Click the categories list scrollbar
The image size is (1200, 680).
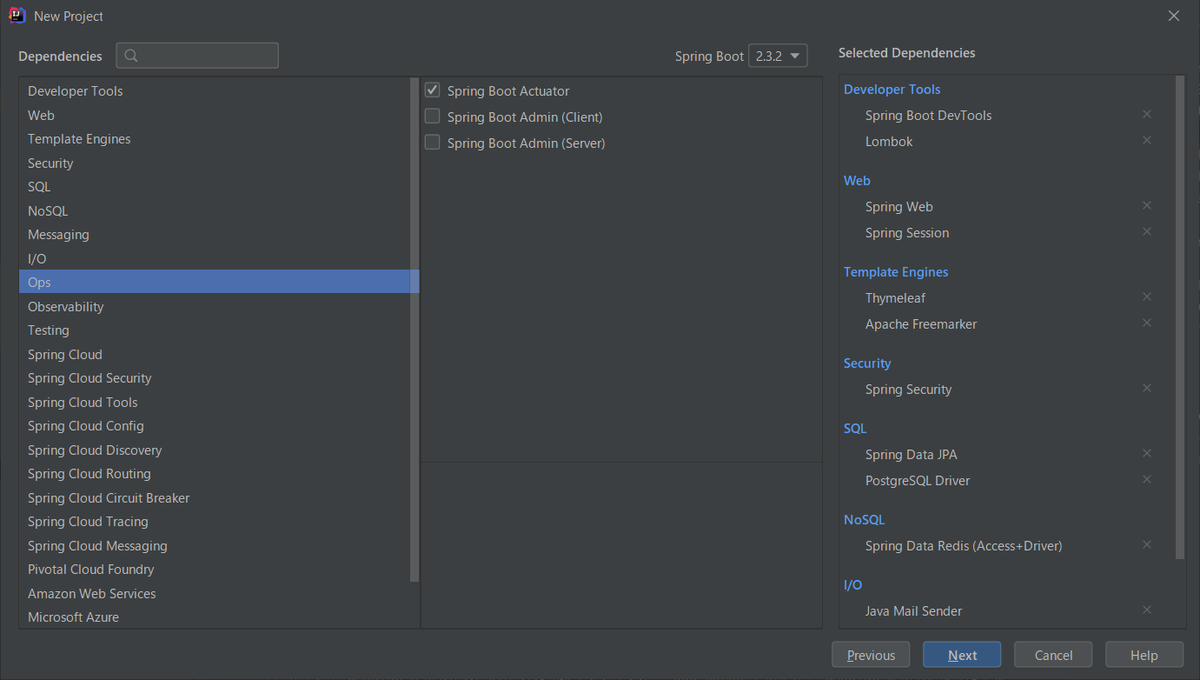point(414,330)
